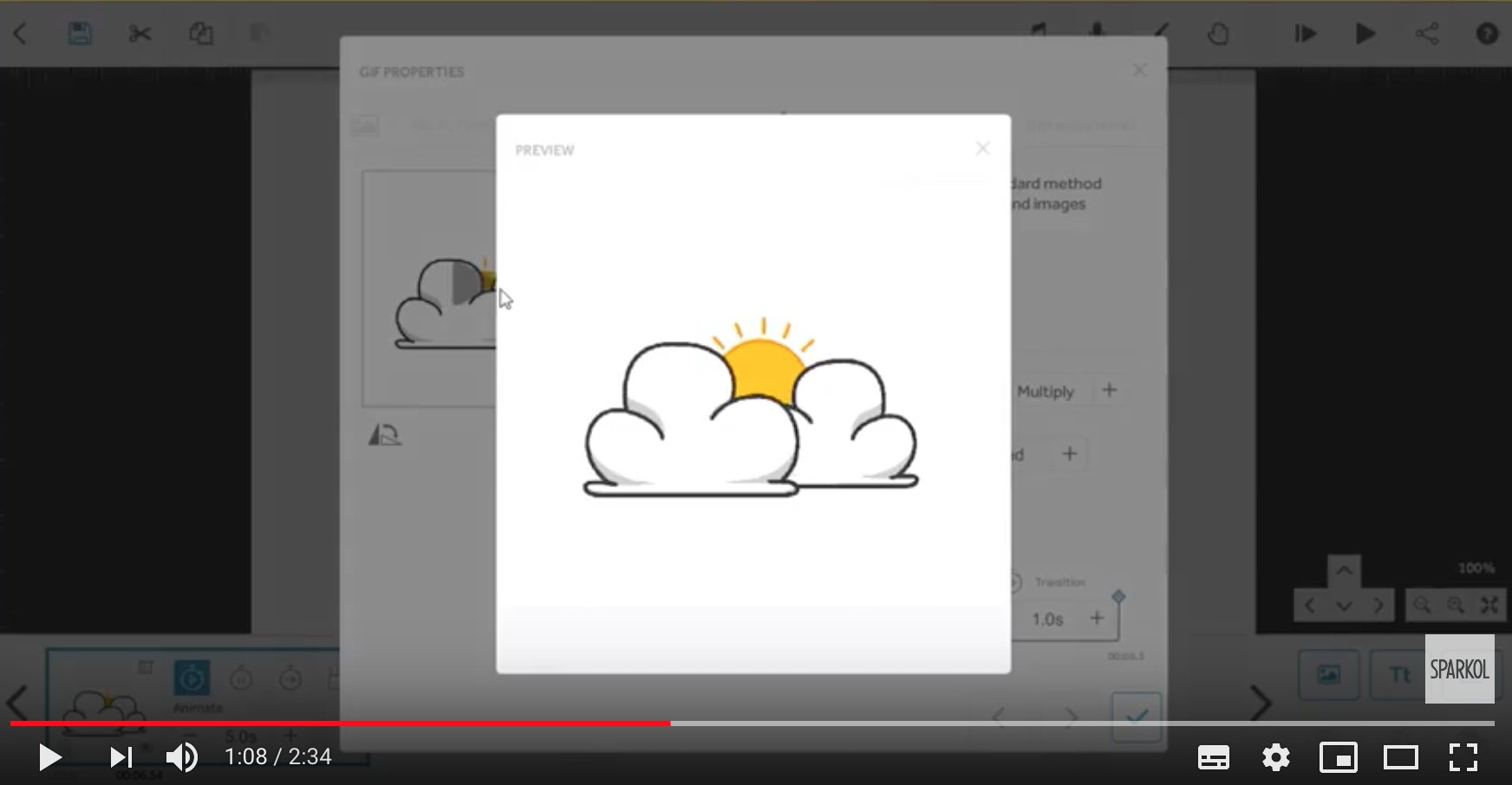The height and width of the screenshot is (785, 1512).
Task: Add new text with Tt button
Action: click(1398, 675)
